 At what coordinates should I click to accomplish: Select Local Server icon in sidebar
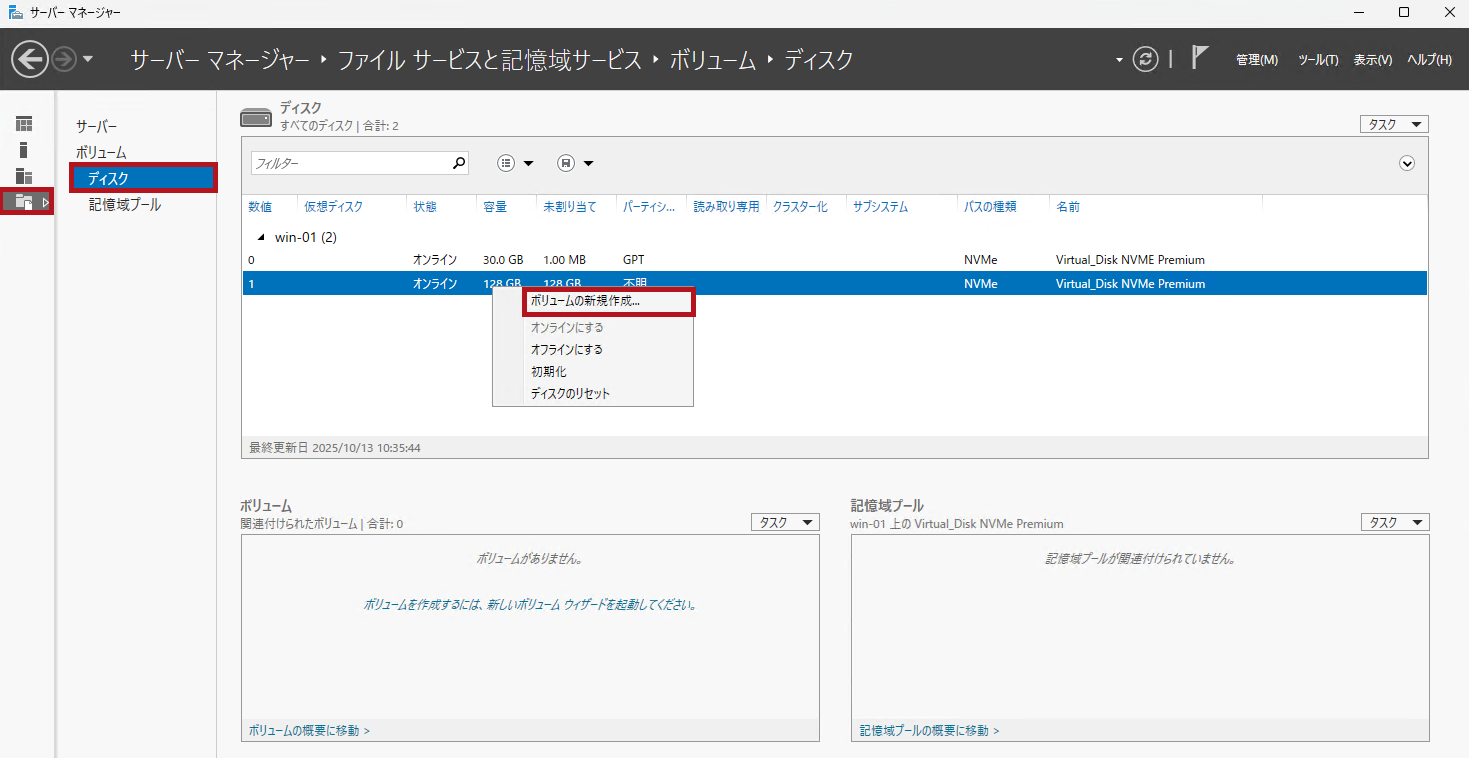[x=24, y=150]
